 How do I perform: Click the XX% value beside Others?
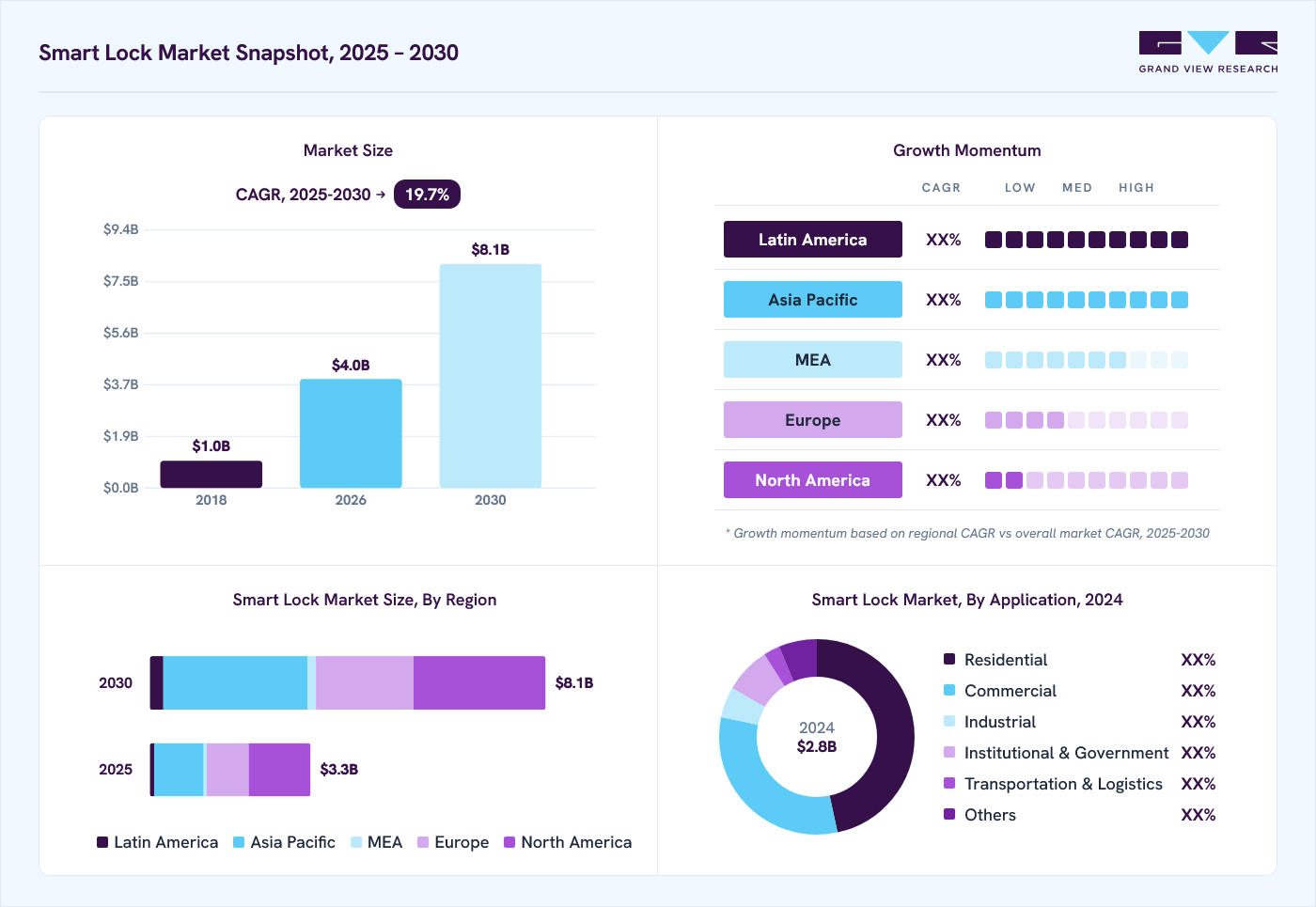tap(1198, 815)
